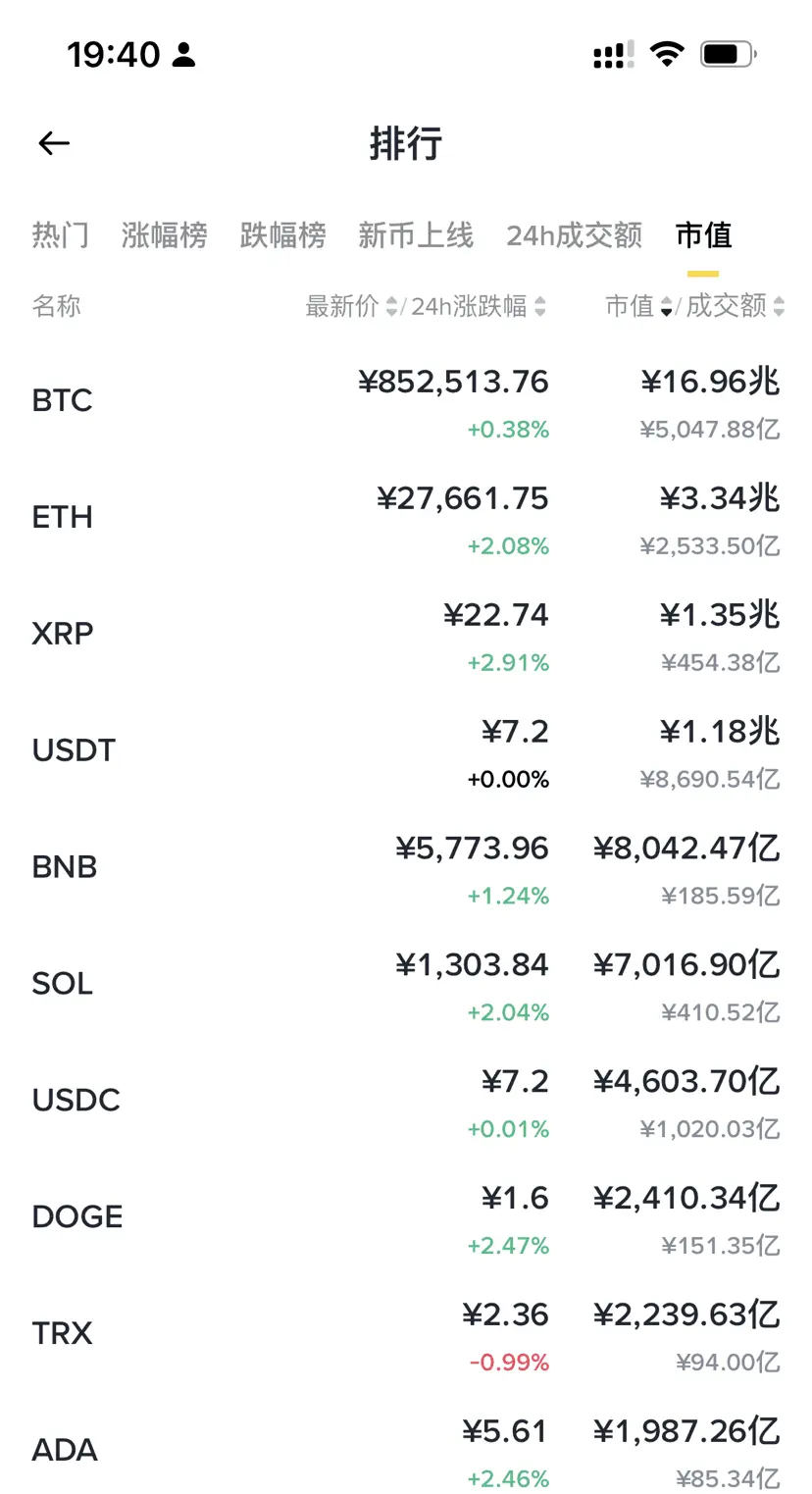812x1494 pixels.
Task: Open BTC coin row
Action: click(x=406, y=401)
